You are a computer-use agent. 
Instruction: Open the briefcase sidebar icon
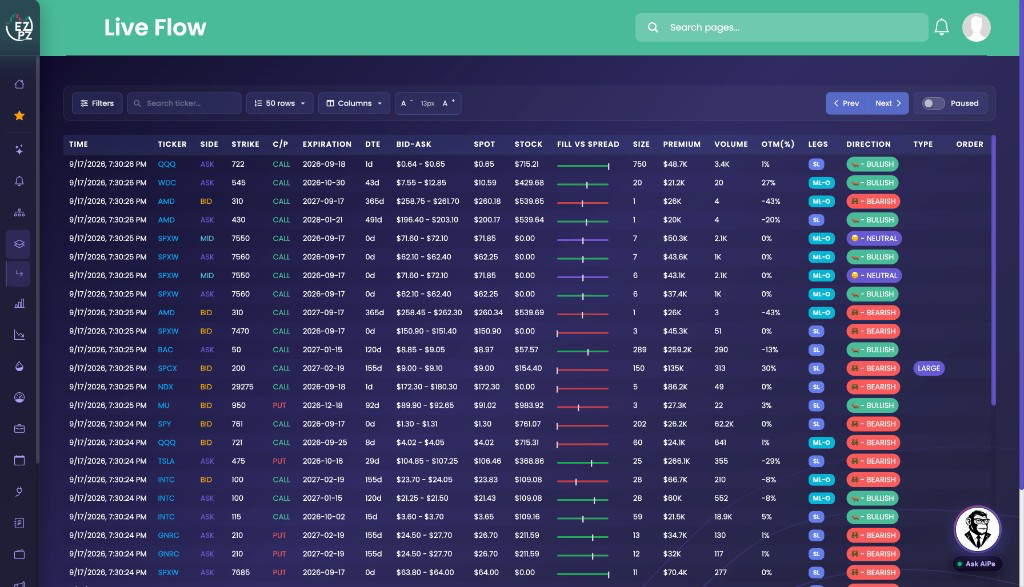[20, 429]
